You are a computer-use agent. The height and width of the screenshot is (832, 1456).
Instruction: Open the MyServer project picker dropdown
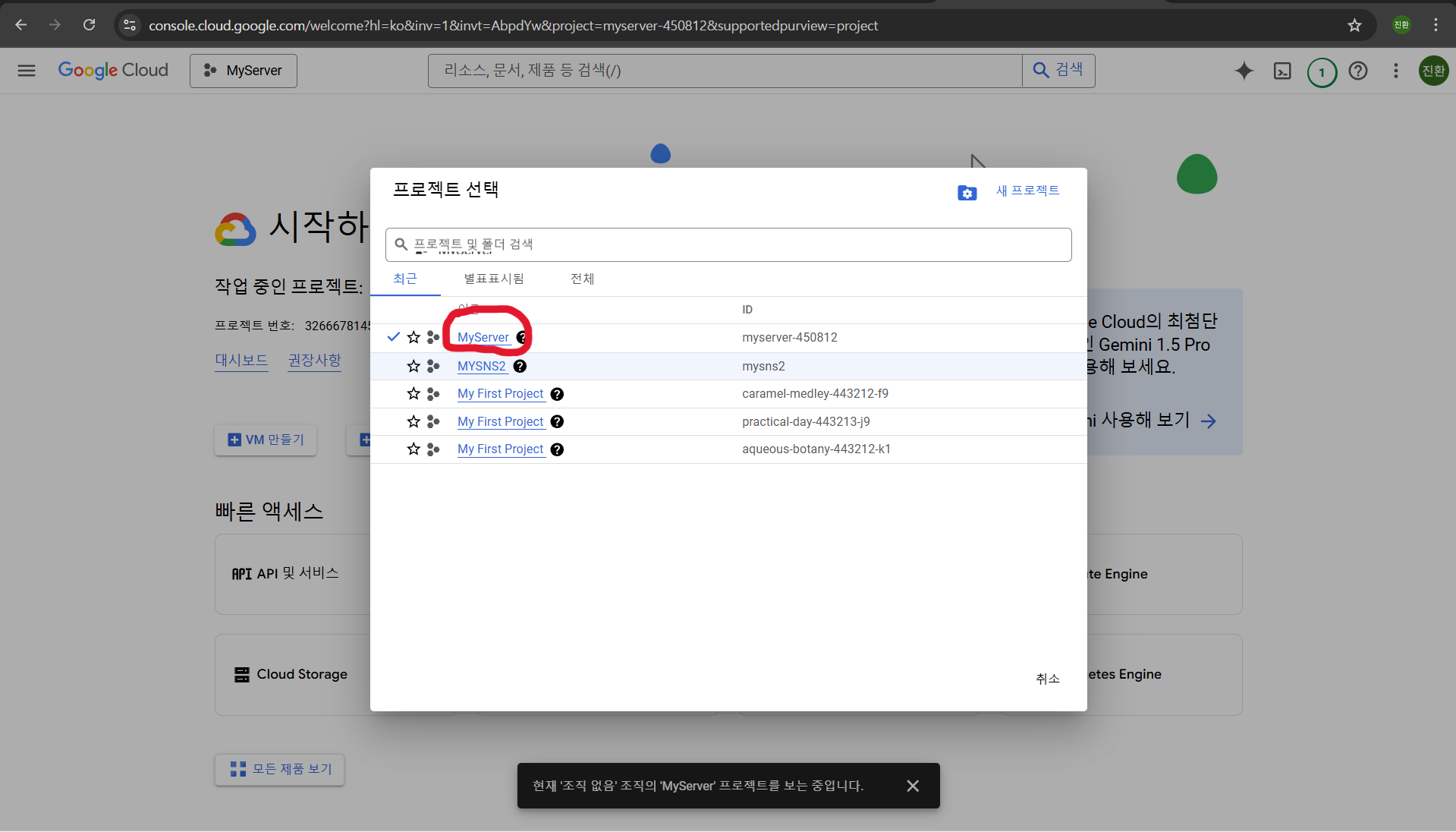[x=243, y=71]
